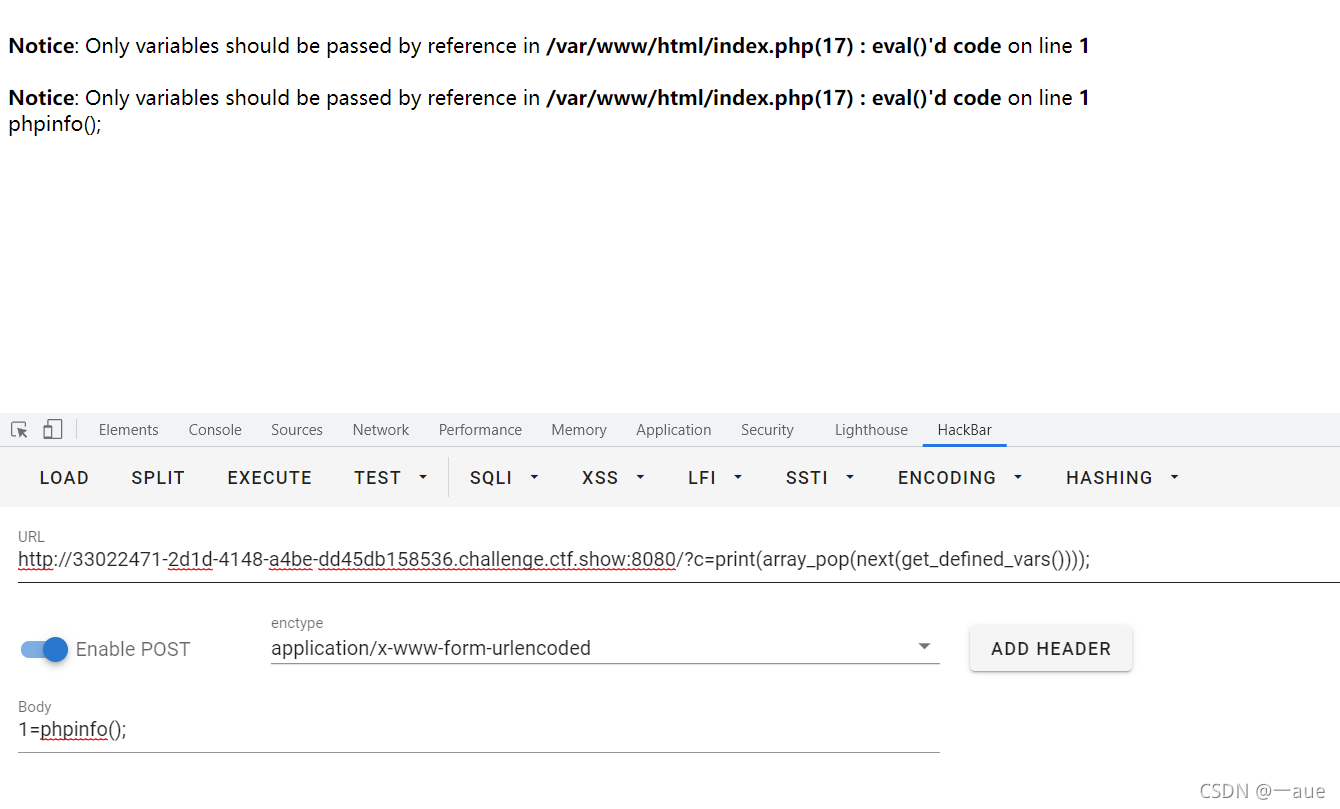
Task: Switch to the Sources tab
Action: pyautogui.click(x=297, y=430)
